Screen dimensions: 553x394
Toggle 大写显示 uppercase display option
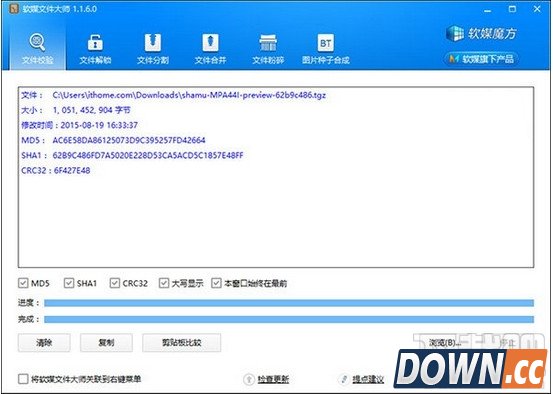tap(164, 283)
